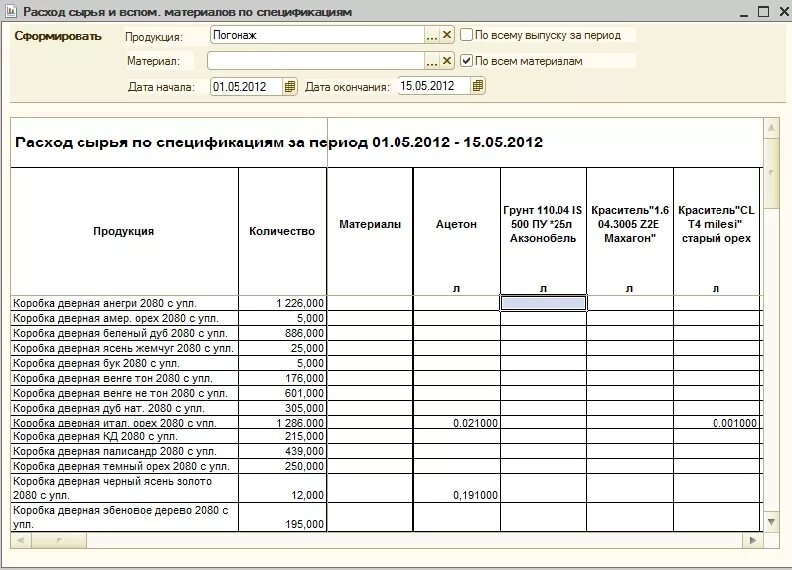
Task: Select row Коробка дверная бук 2080
Action: pos(124,363)
